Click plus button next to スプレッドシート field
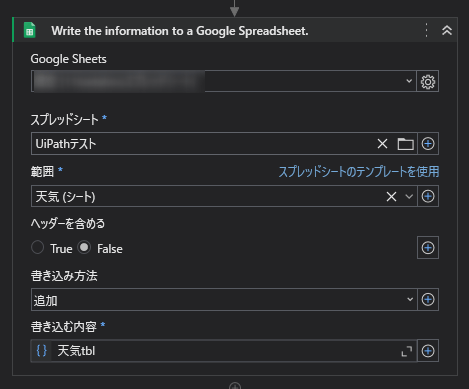 (x=428, y=144)
